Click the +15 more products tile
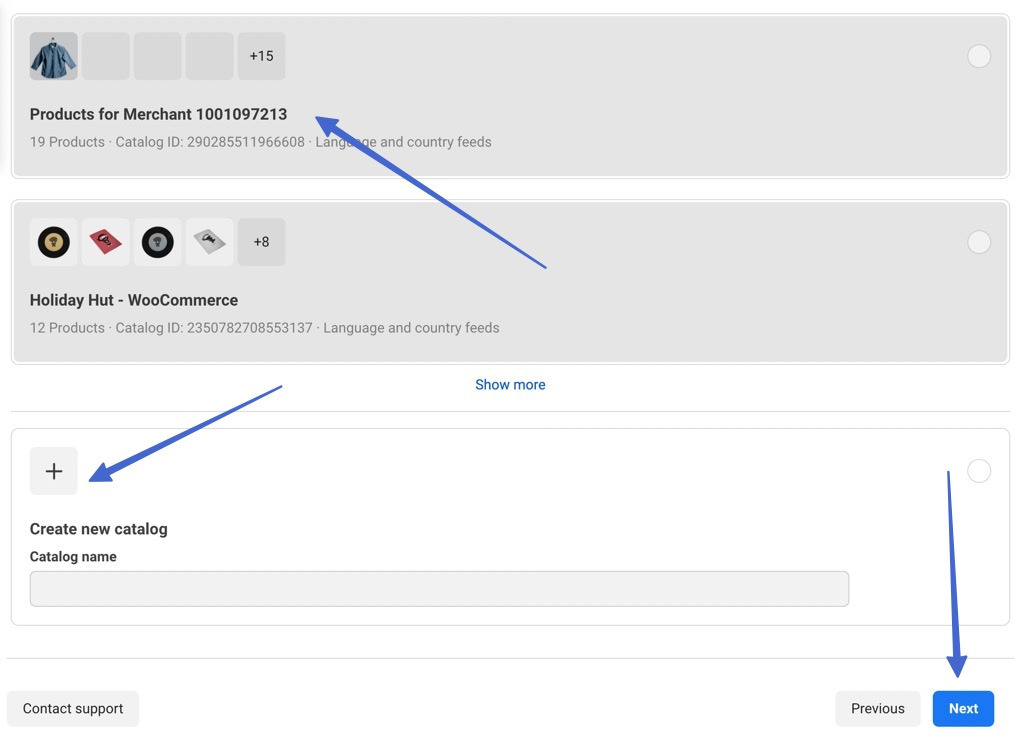1031x747 pixels. coord(261,56)
